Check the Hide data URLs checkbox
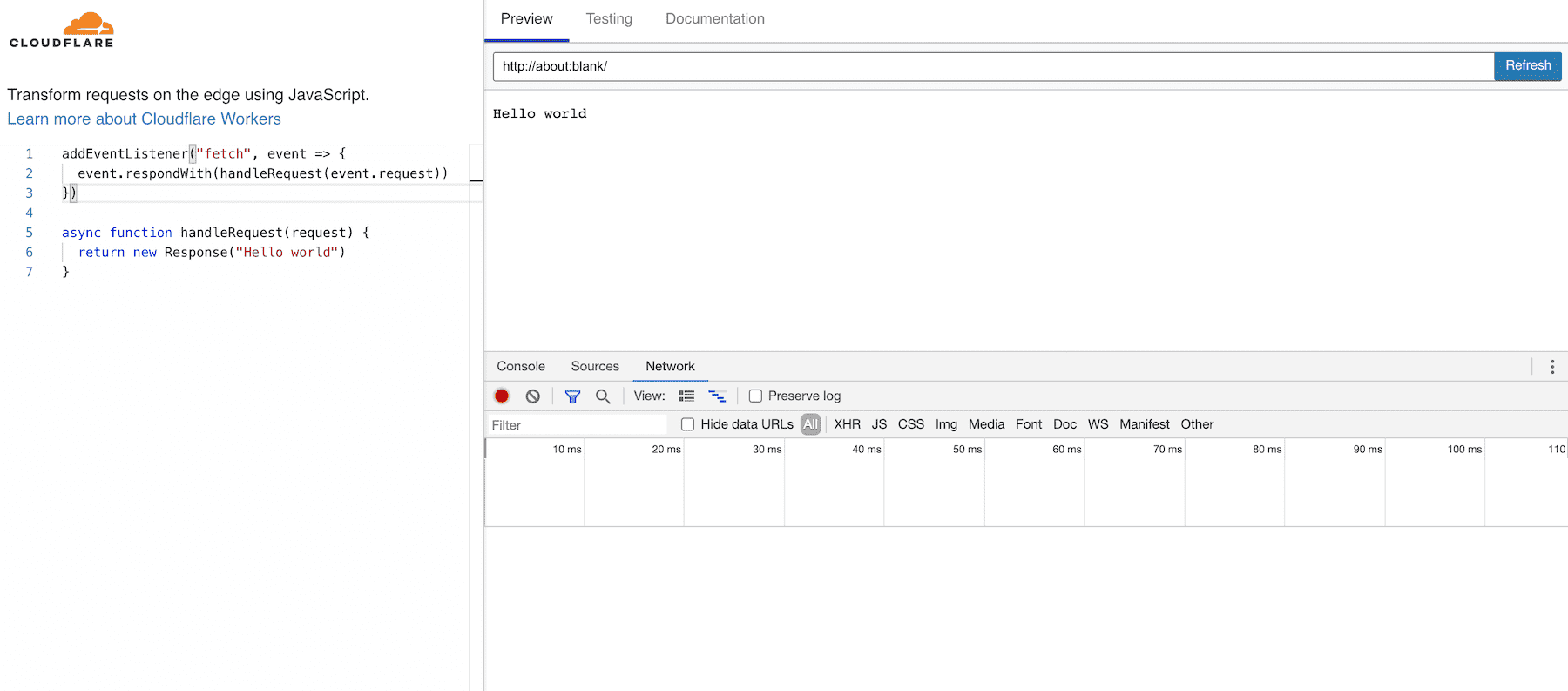The image size is (1568, 691). pos(687,424)
